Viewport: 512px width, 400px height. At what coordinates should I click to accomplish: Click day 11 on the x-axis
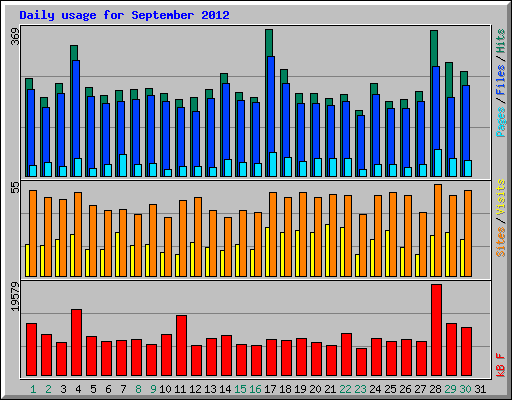(180, 389)
